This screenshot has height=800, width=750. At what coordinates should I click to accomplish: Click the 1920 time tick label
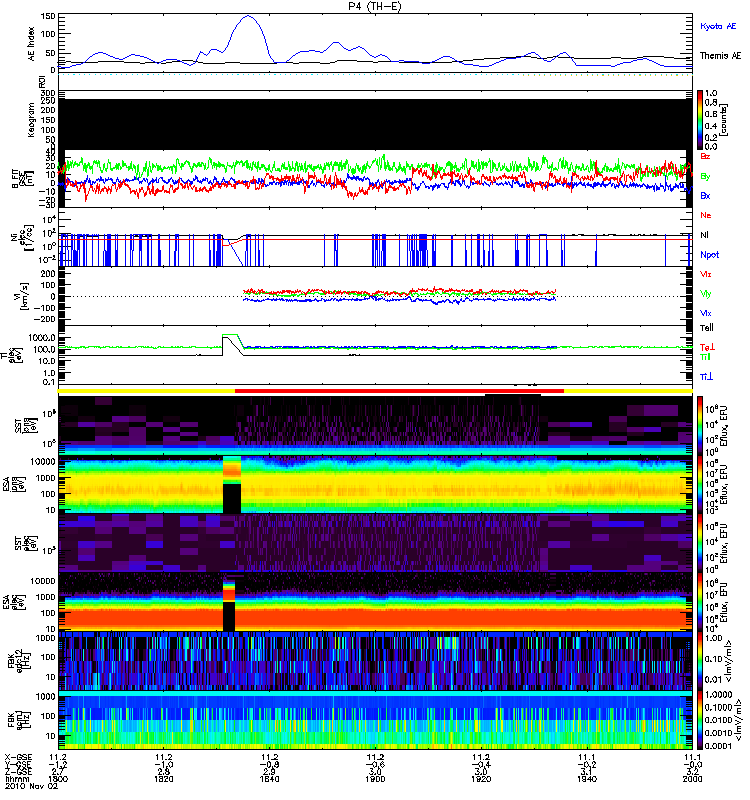[x=481, y=779]
